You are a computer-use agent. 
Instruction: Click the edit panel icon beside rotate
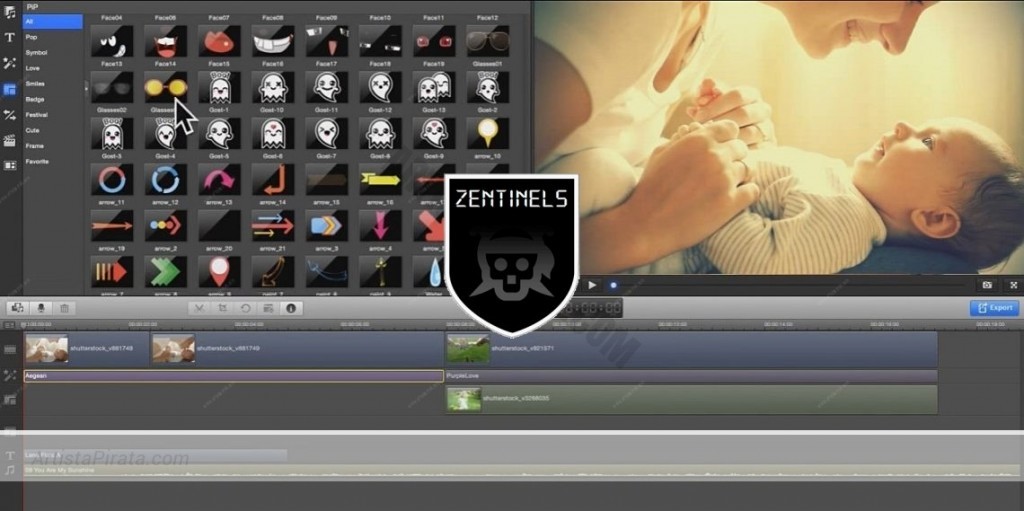point(268,308)
